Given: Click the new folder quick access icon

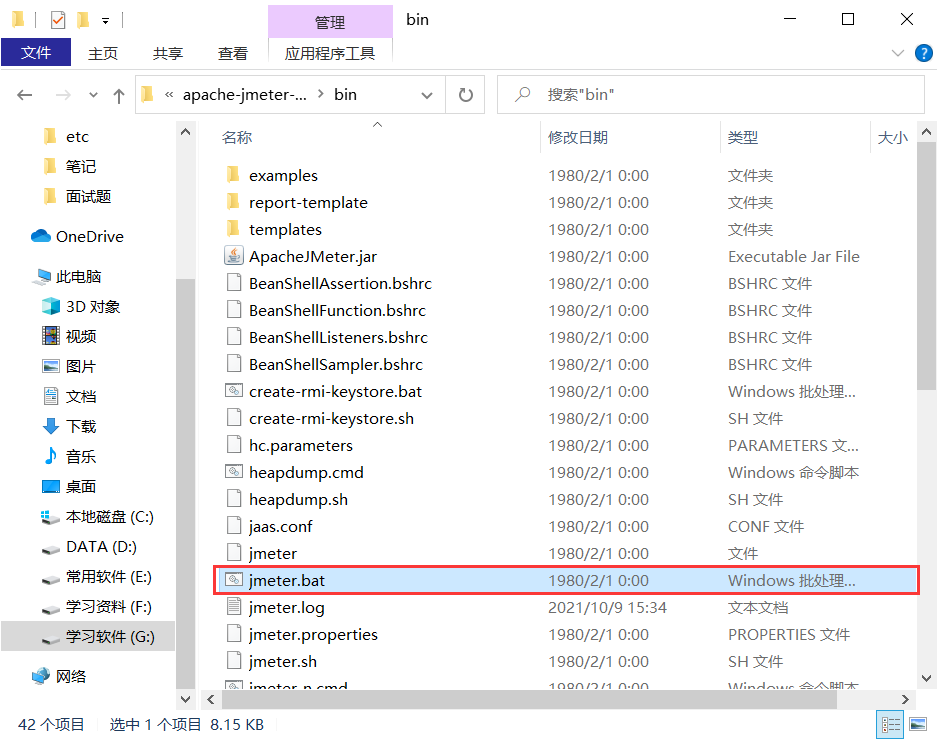Looking at the screenshot, I should pos(83,20).
